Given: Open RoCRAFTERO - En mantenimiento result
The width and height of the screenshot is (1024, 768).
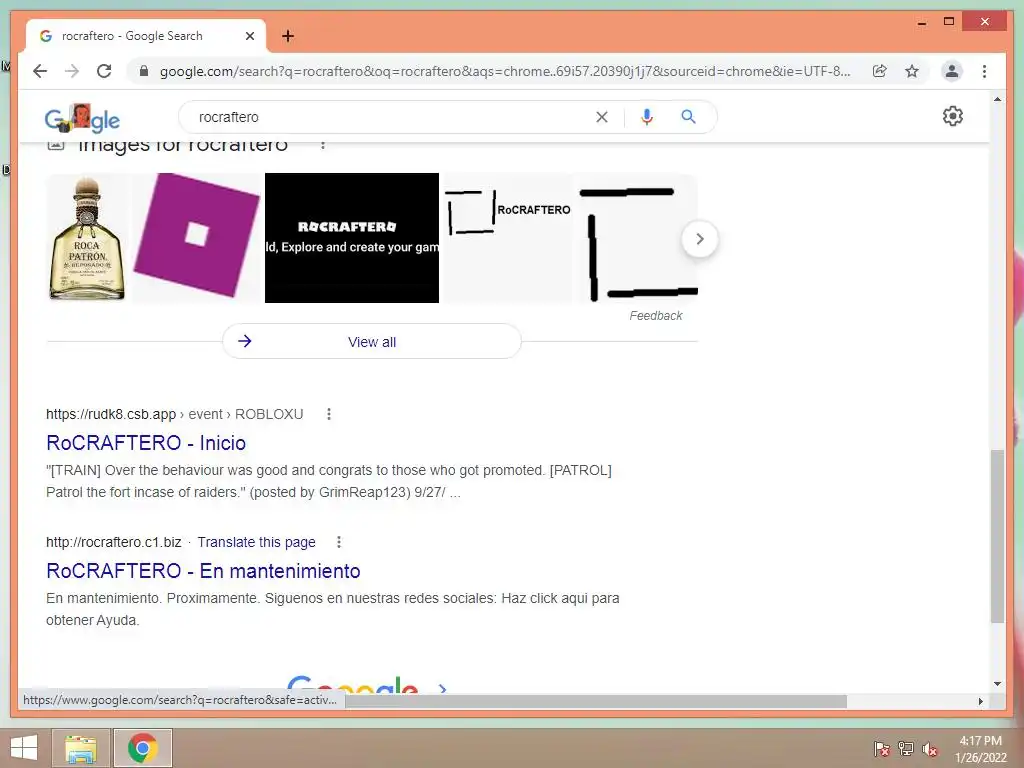Looking at the screenshot, I should click(203, 571).
